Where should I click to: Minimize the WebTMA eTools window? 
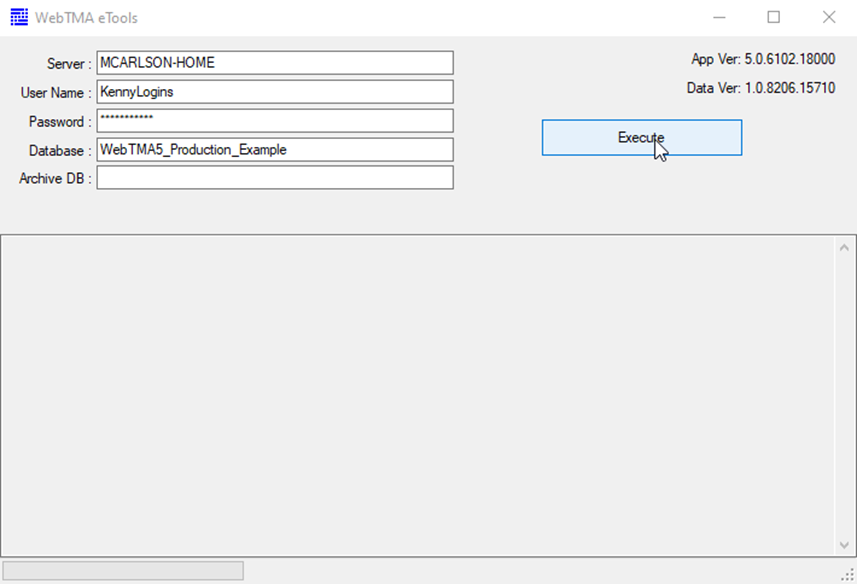point(719,17)
